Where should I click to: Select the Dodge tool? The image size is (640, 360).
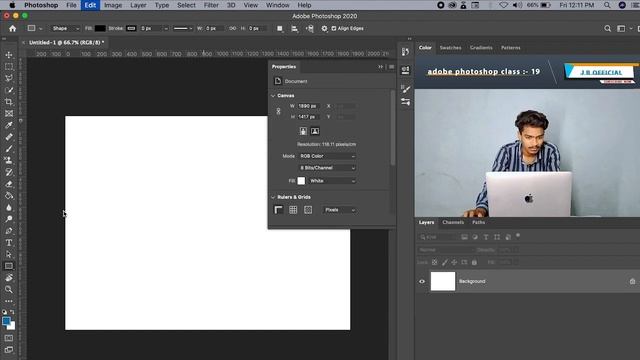click(x=9, y=219)
